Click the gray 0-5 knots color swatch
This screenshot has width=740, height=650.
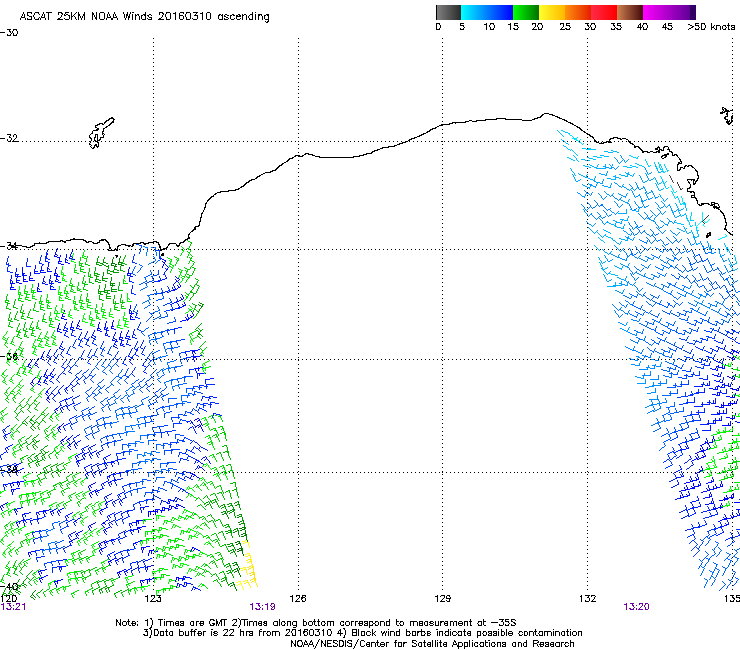point(448,12)
